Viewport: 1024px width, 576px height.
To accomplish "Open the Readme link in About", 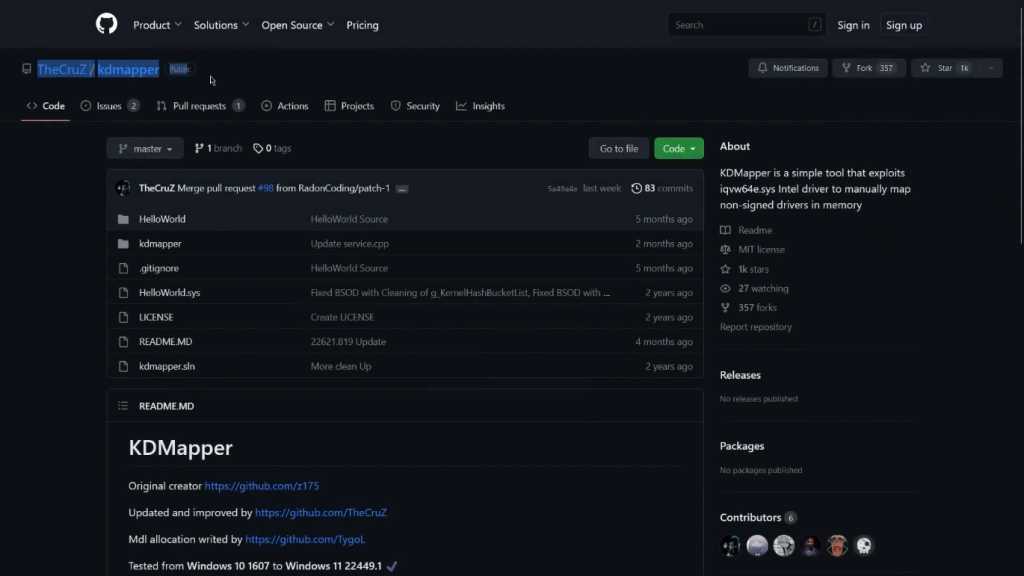I will 746,230.
